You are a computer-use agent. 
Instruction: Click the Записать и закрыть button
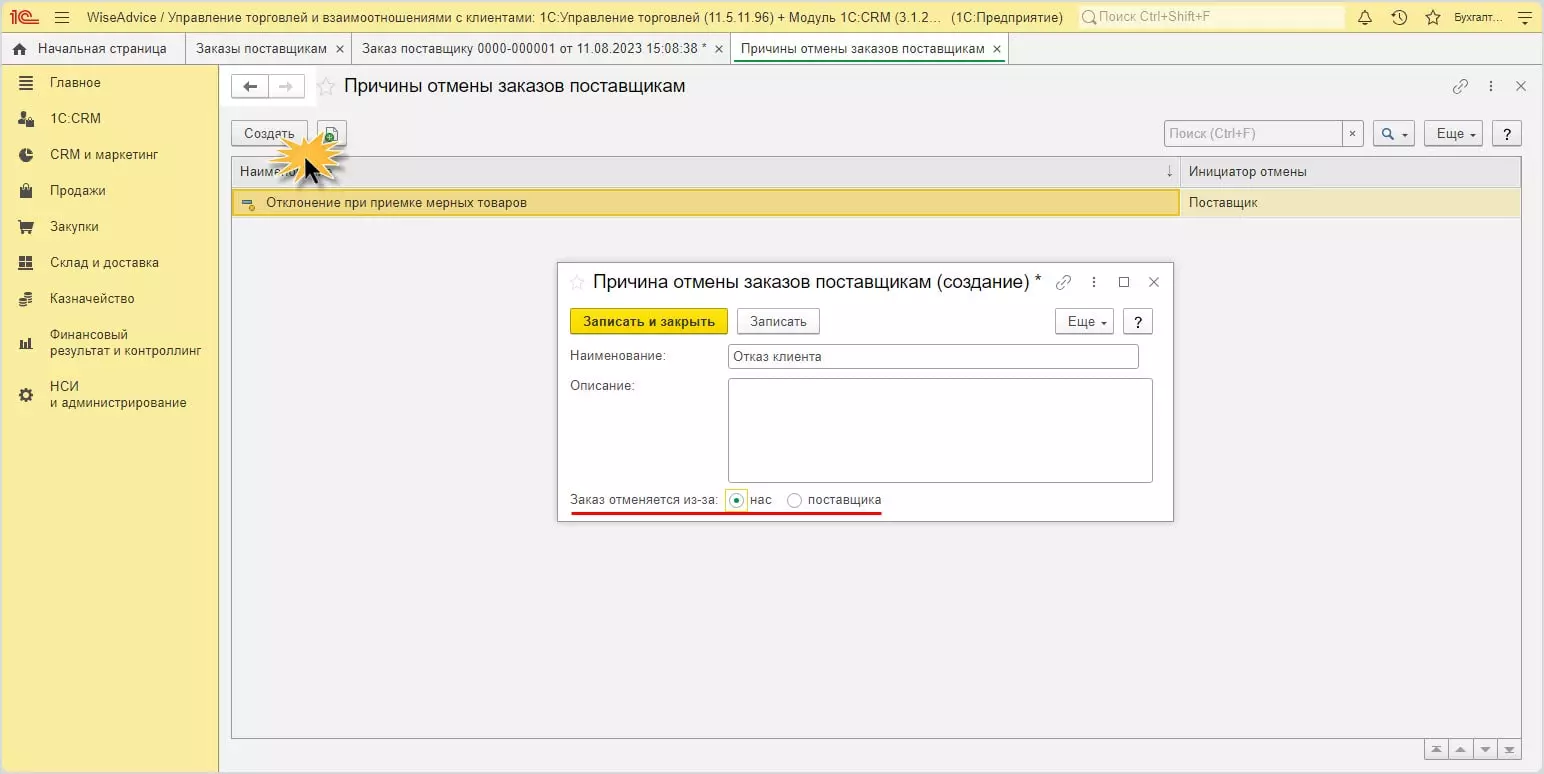pyautogui.click(x=649, y=321)
